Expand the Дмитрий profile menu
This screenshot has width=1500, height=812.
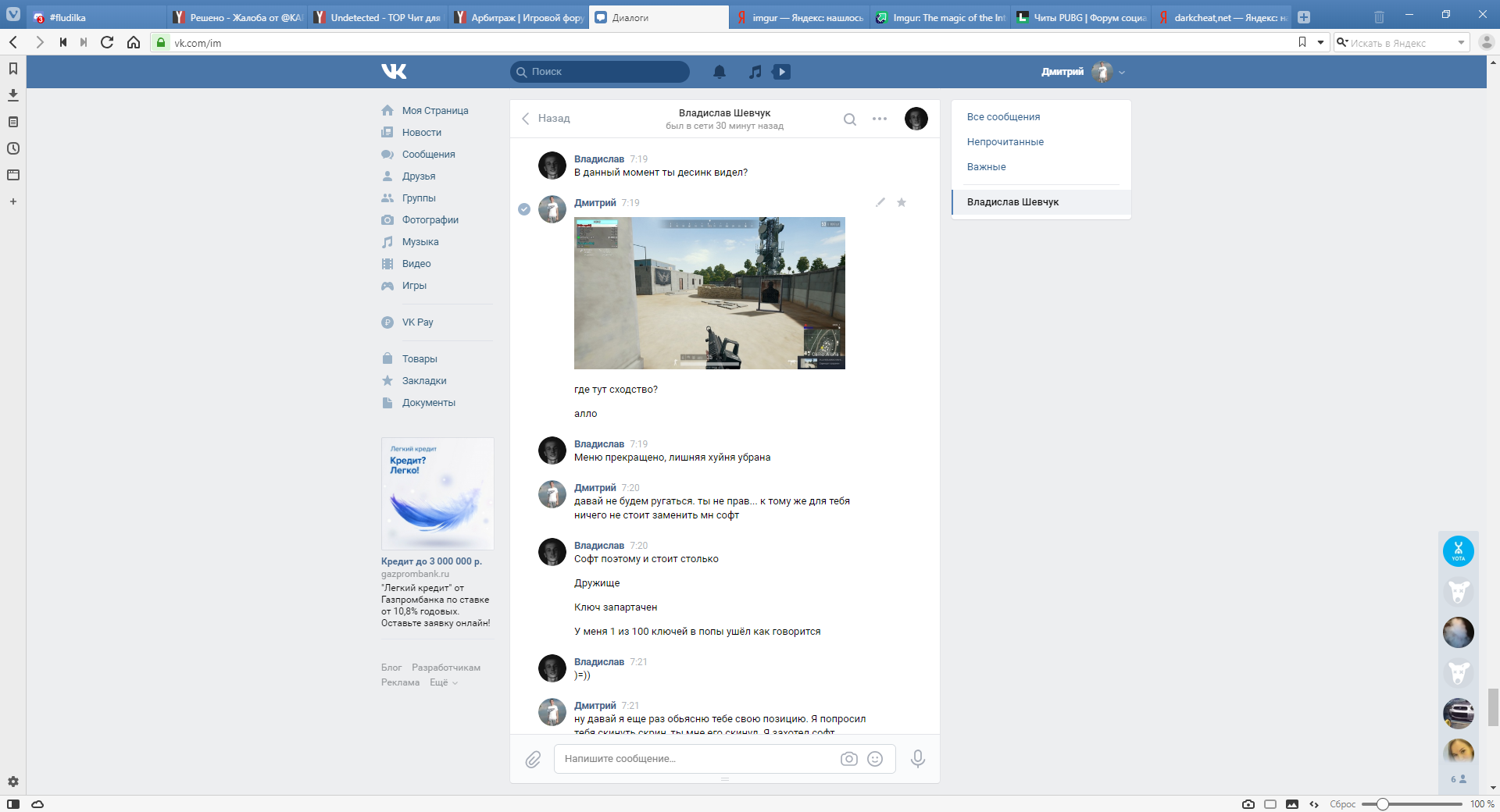point(1122,72)
